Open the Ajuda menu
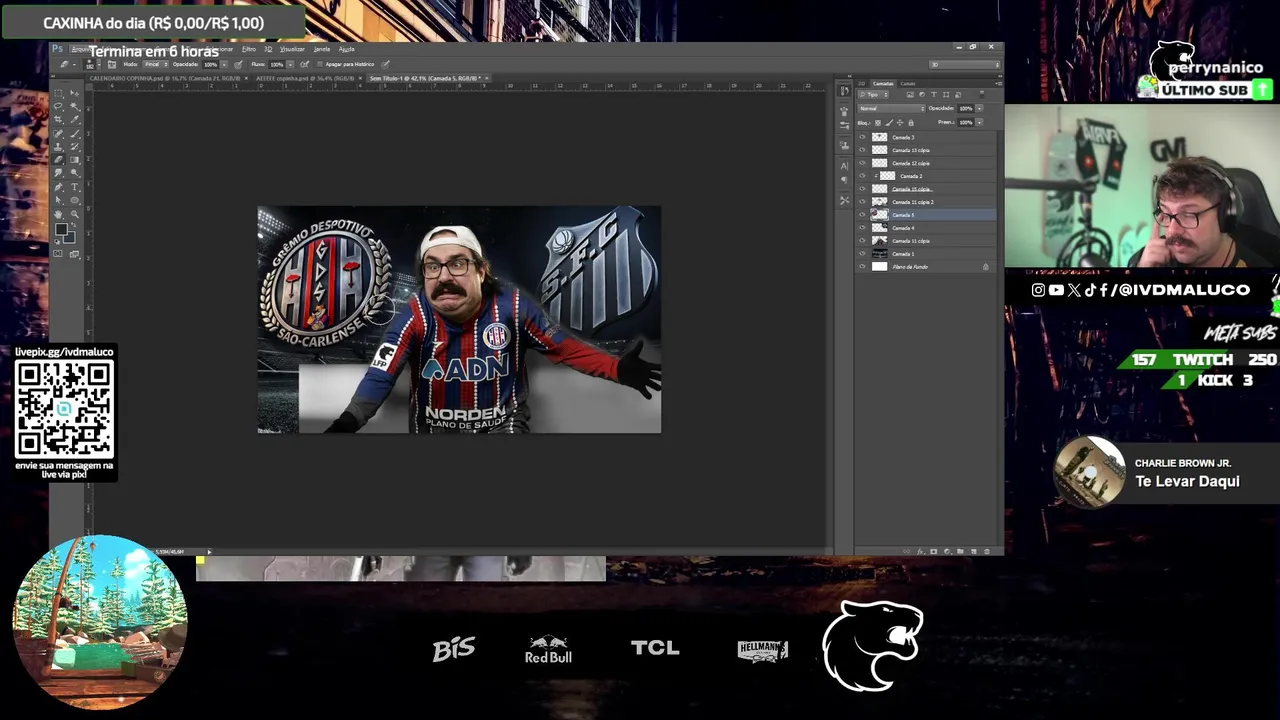The height and width of the screenshot is (720, 1280). [346, 49]
